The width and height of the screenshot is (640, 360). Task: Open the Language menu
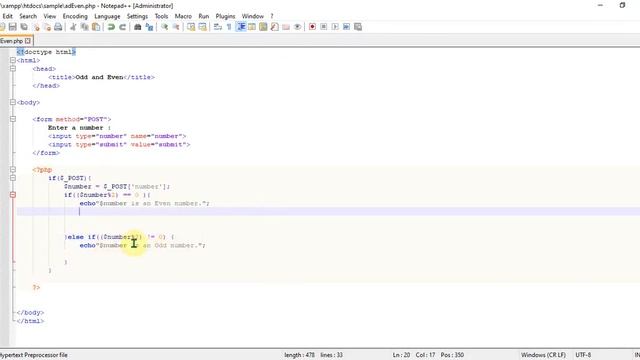pyautogui.click(x=107, y=16)
